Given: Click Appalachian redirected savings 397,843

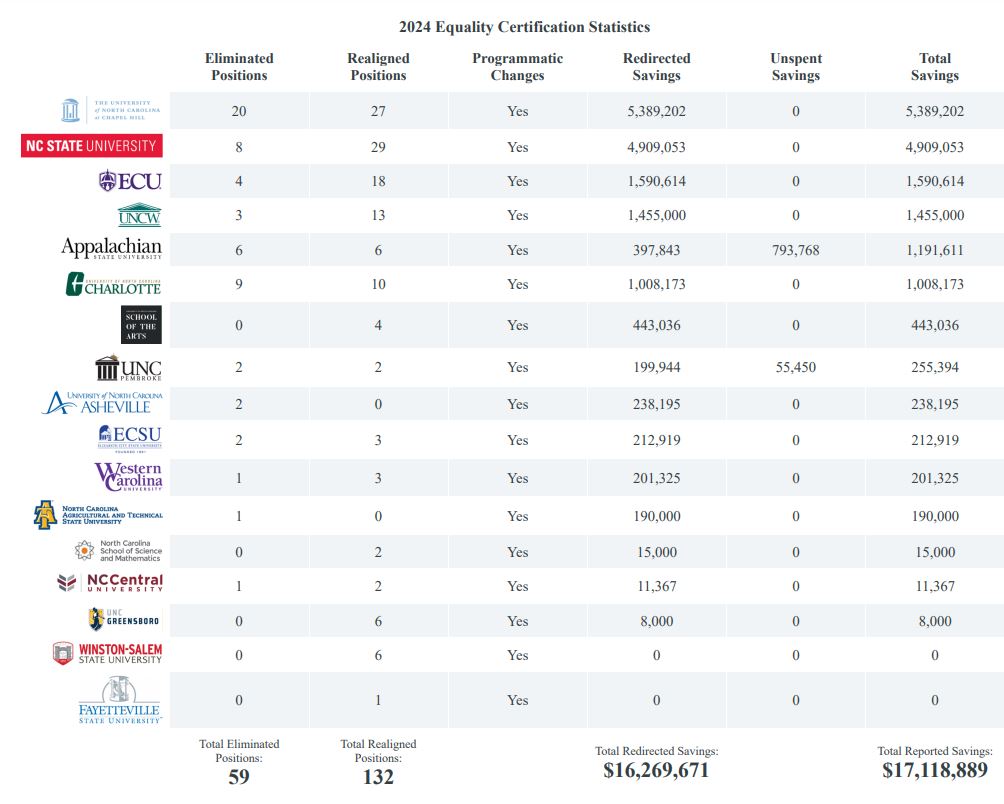Looking at the screenshot, I should [656, 250].
